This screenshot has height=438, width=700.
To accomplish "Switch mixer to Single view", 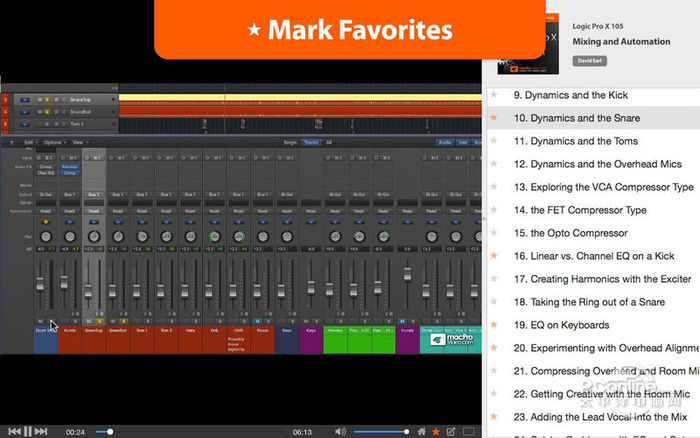I will (290, 142).
